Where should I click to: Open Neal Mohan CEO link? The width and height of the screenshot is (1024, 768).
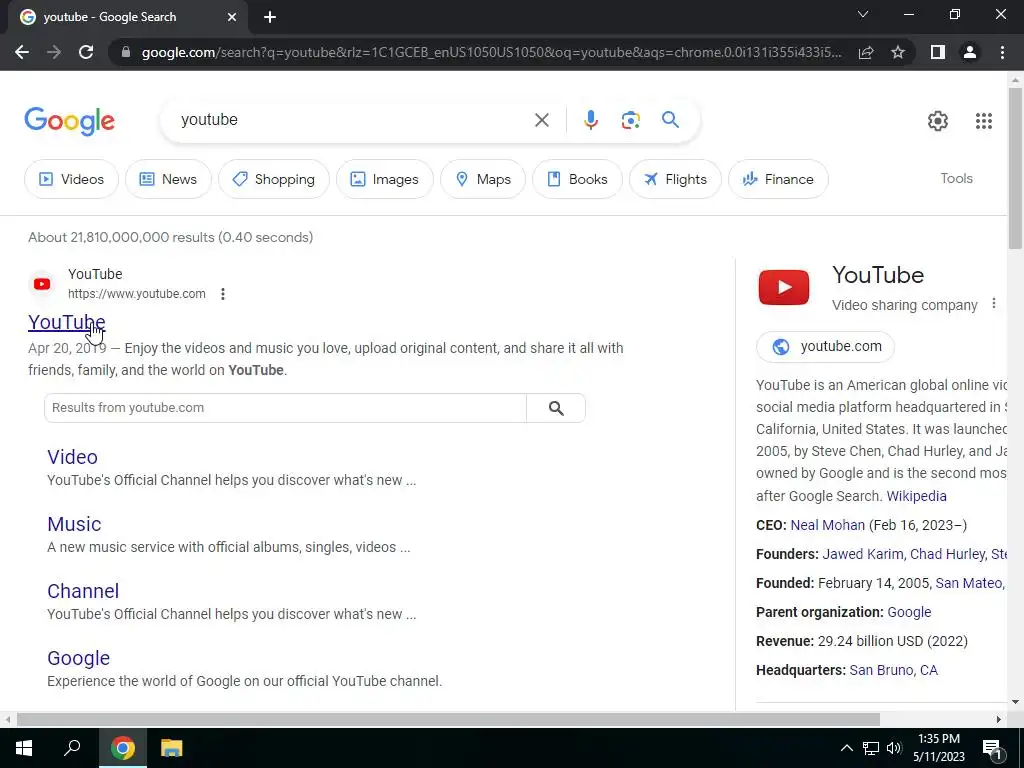click(827, 525)
